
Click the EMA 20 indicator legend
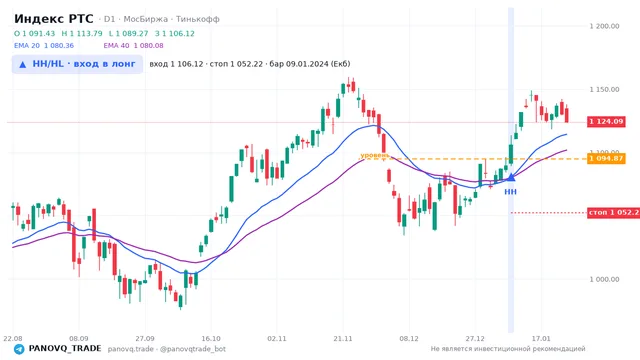(x=44, y=46)
